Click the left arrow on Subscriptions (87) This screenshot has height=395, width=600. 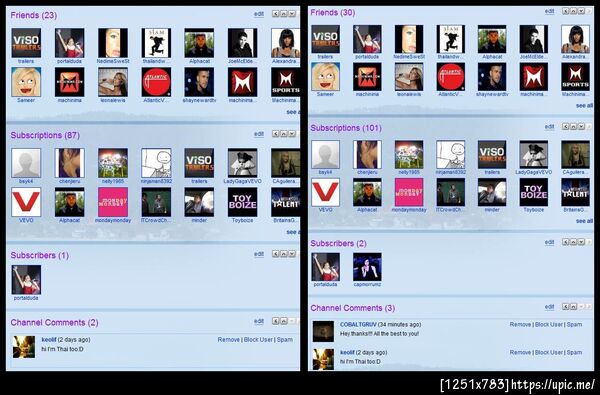(x=276, y=134)
